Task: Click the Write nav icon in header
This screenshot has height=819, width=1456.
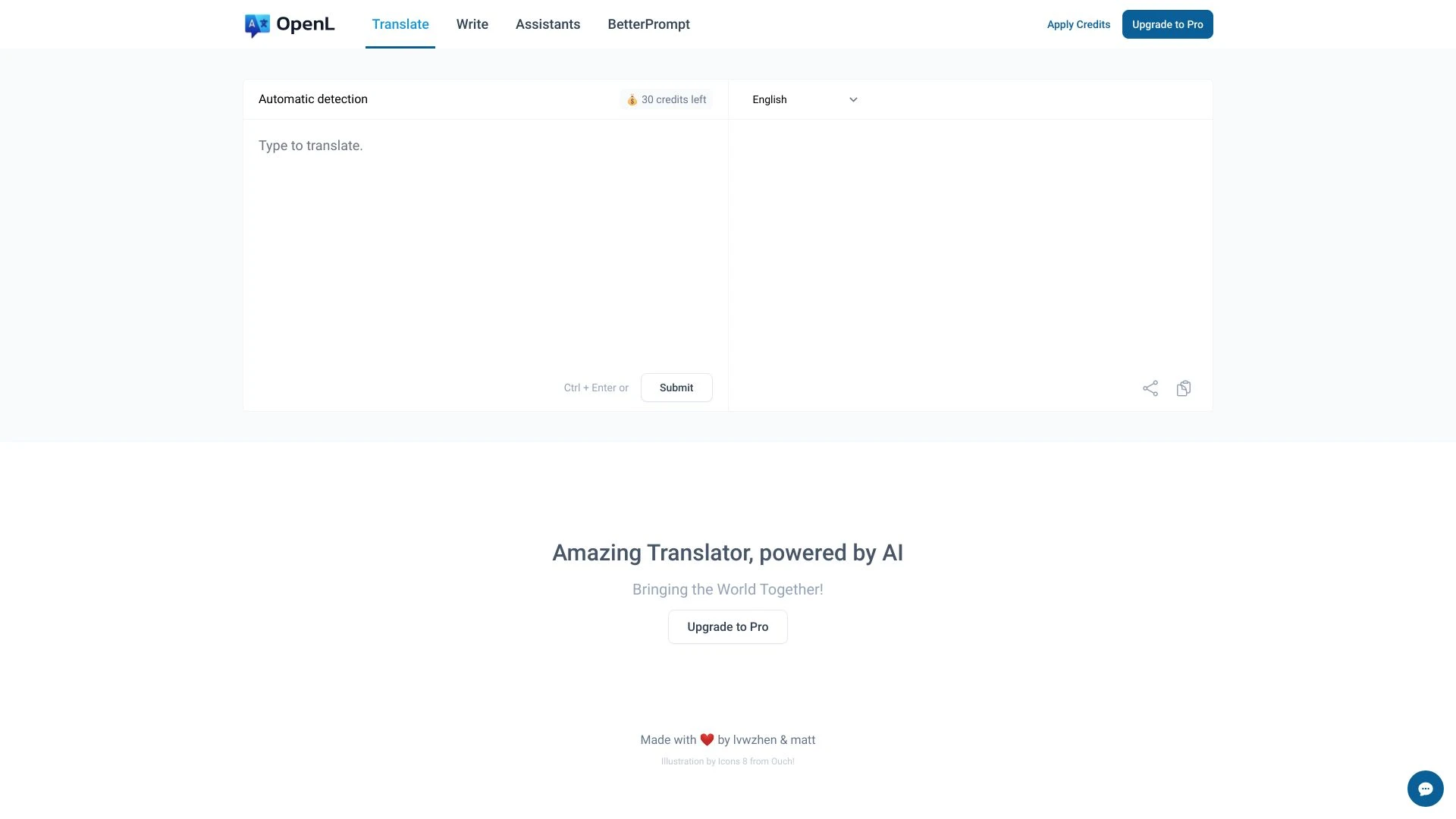Action: coord(471,24)
